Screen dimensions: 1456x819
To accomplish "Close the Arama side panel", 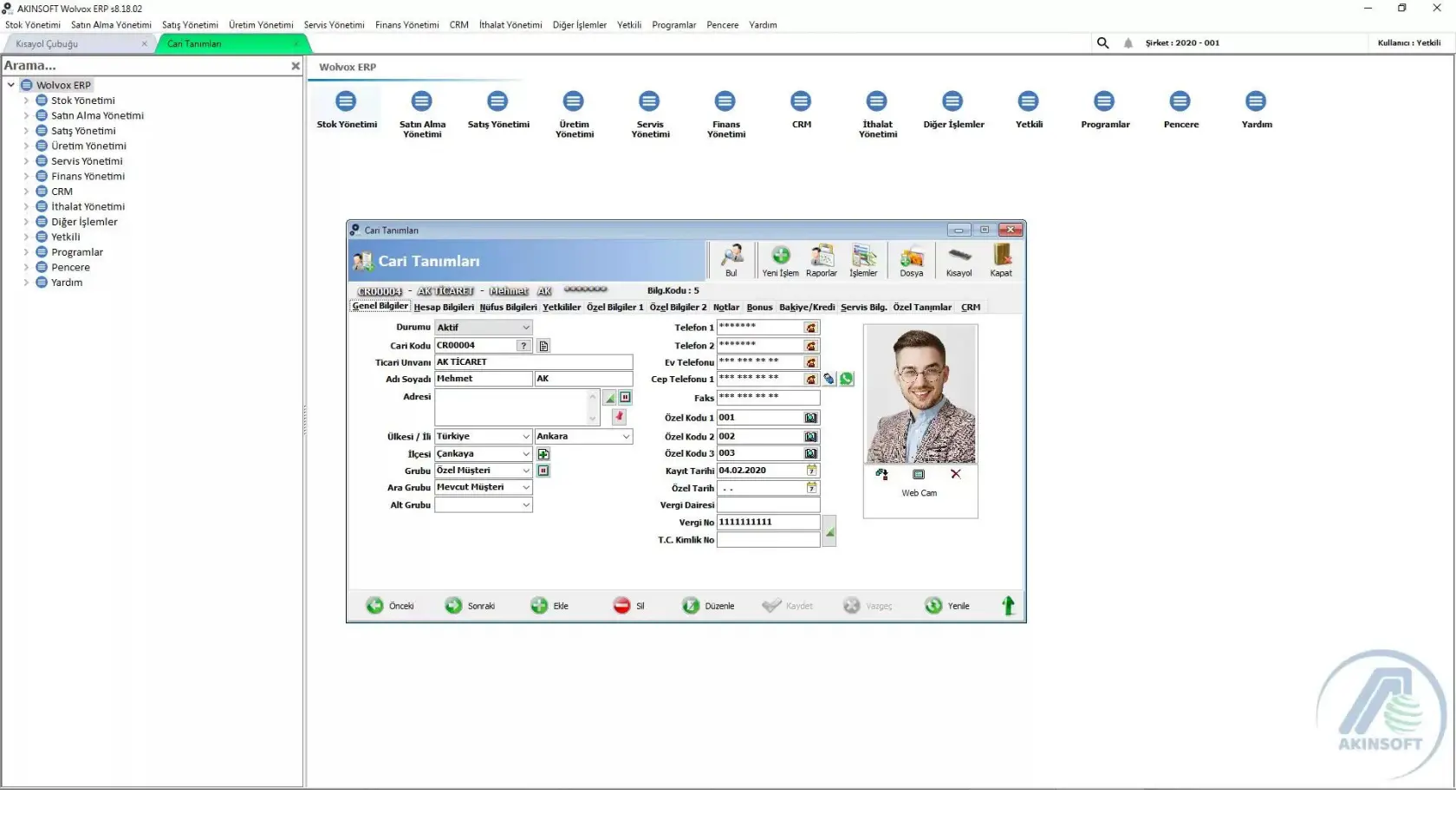I will pos(296,66).
